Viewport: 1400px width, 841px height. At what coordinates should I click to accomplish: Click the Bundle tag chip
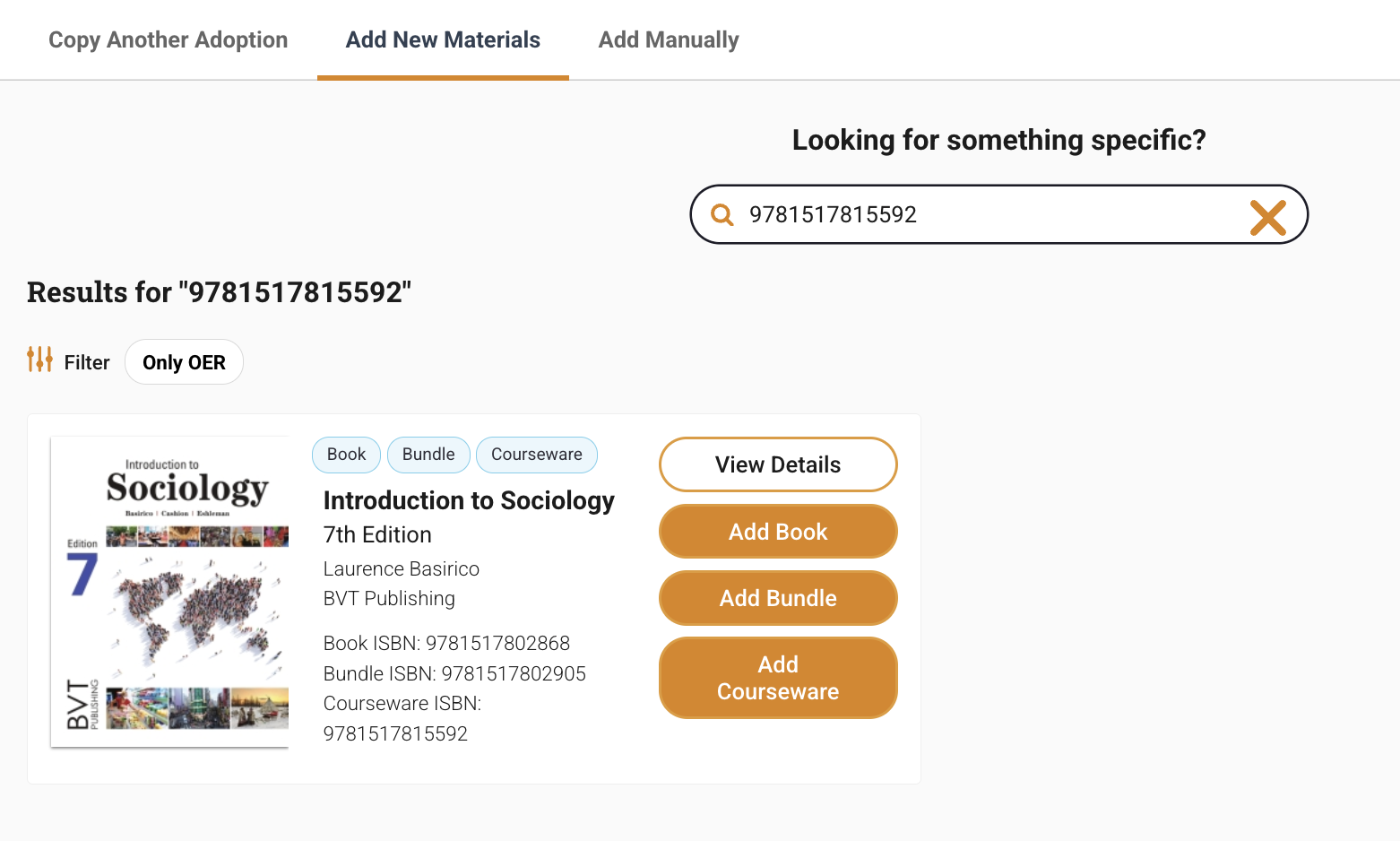point(428,455)
